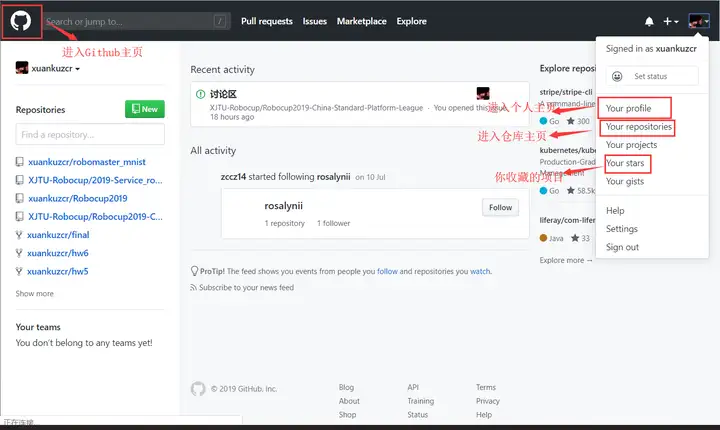This screenshot has height=430, width=720.
Task: Click the RSS feed icon
Action: 193,288
